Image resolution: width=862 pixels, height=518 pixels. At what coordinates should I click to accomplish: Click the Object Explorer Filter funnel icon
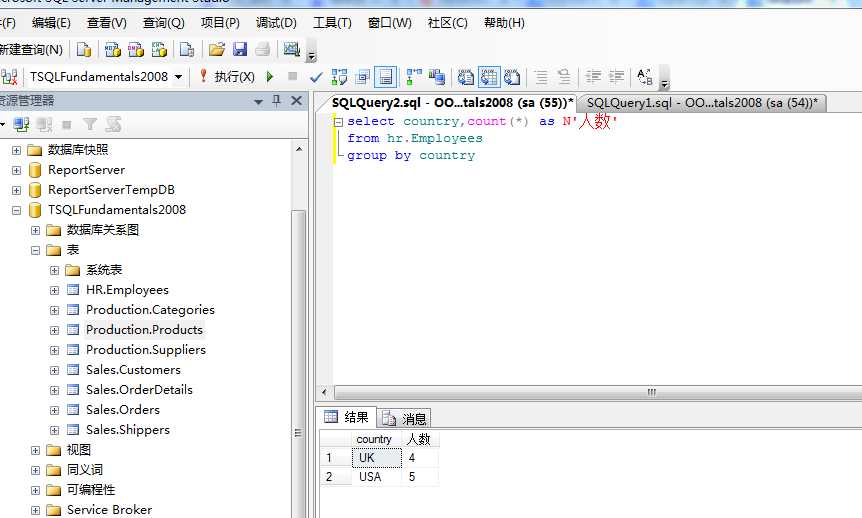90,125
